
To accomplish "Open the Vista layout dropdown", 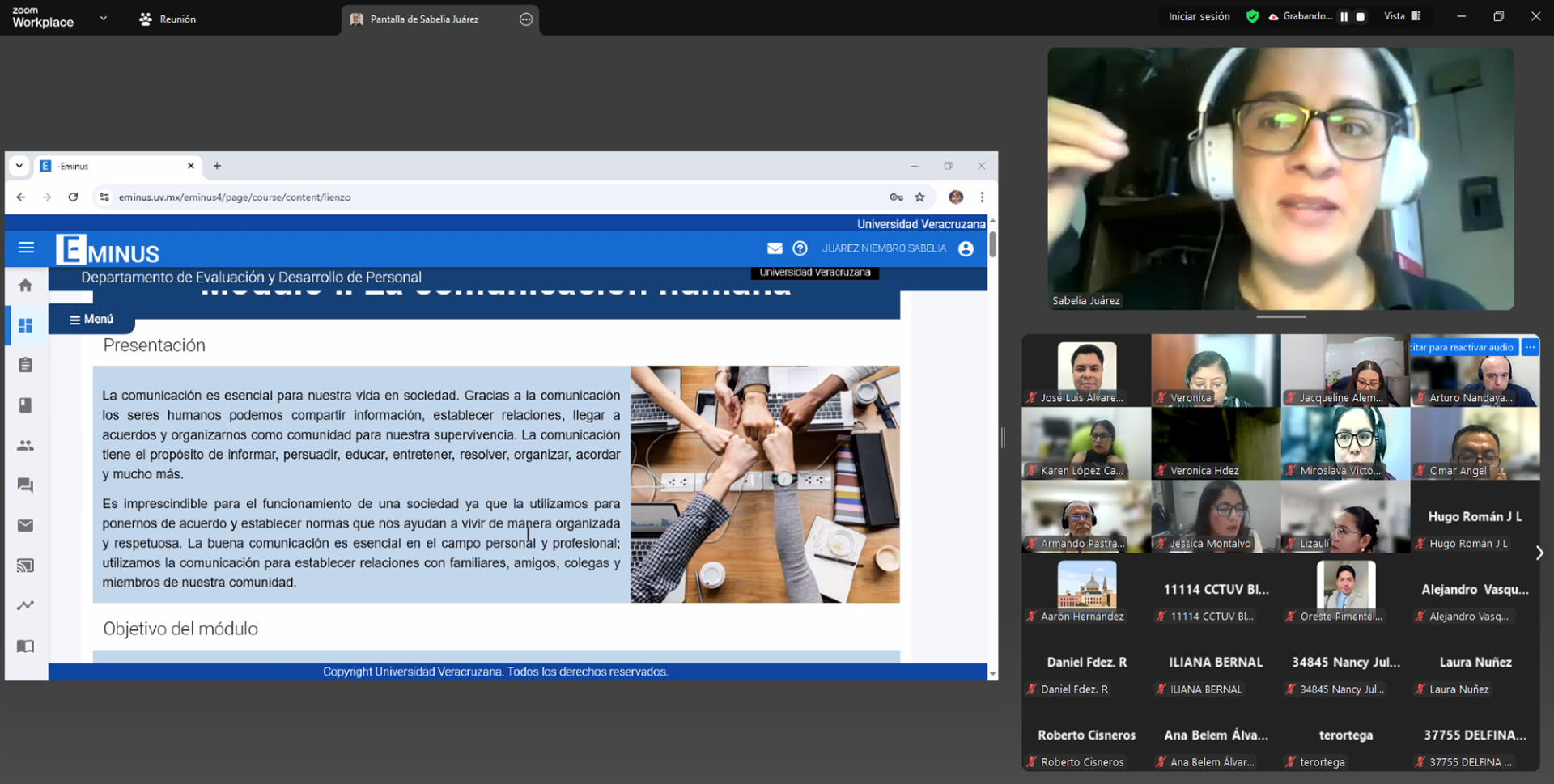I will 1402,16.
